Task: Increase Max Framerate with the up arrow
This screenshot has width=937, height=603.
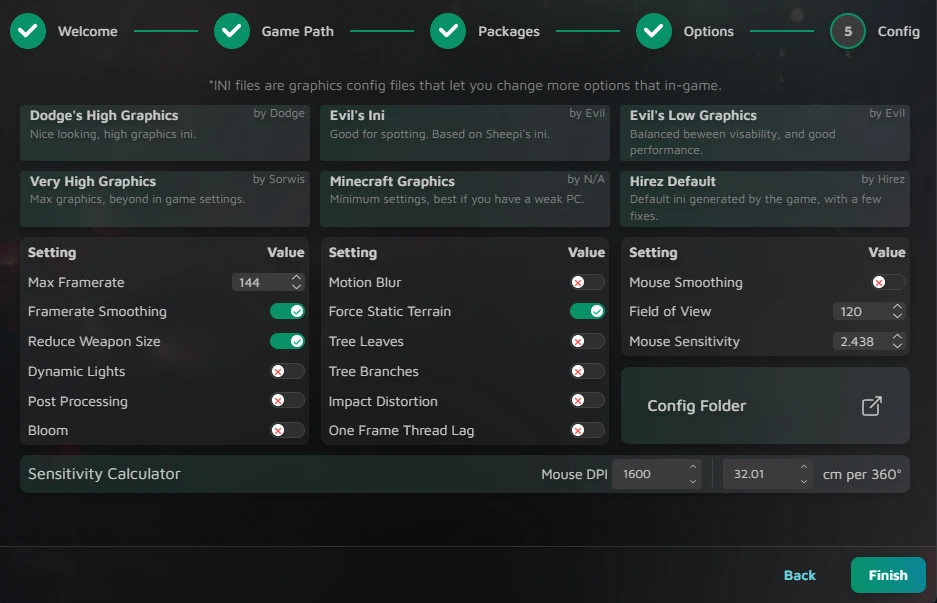Action: pos(296,277)
